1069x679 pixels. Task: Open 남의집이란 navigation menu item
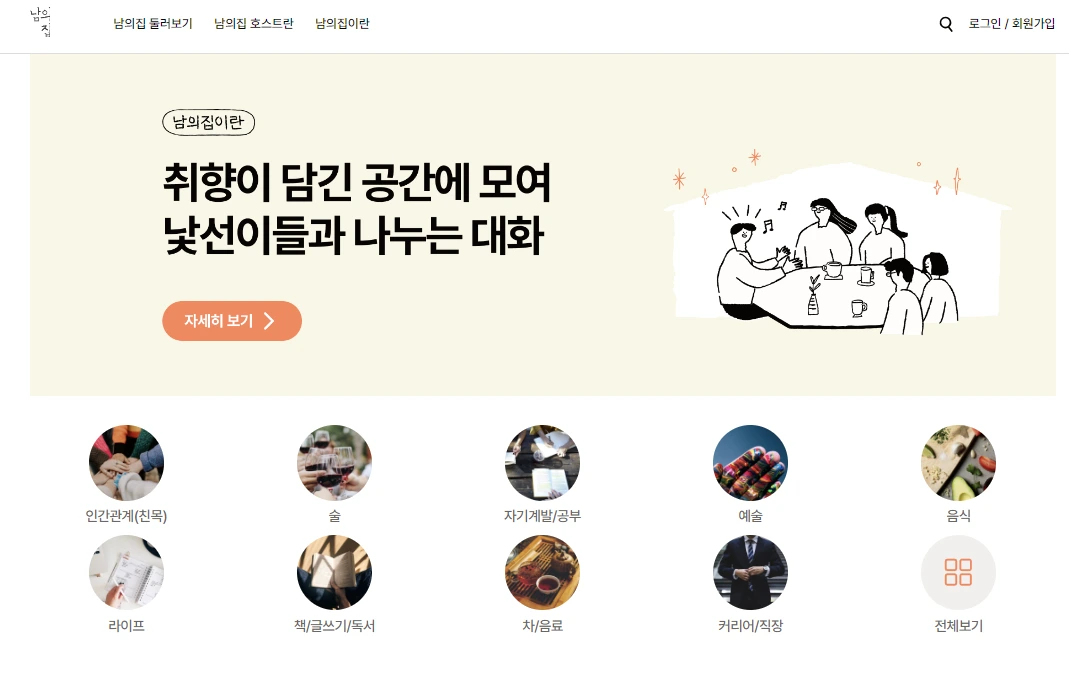(x=342, y=24)
